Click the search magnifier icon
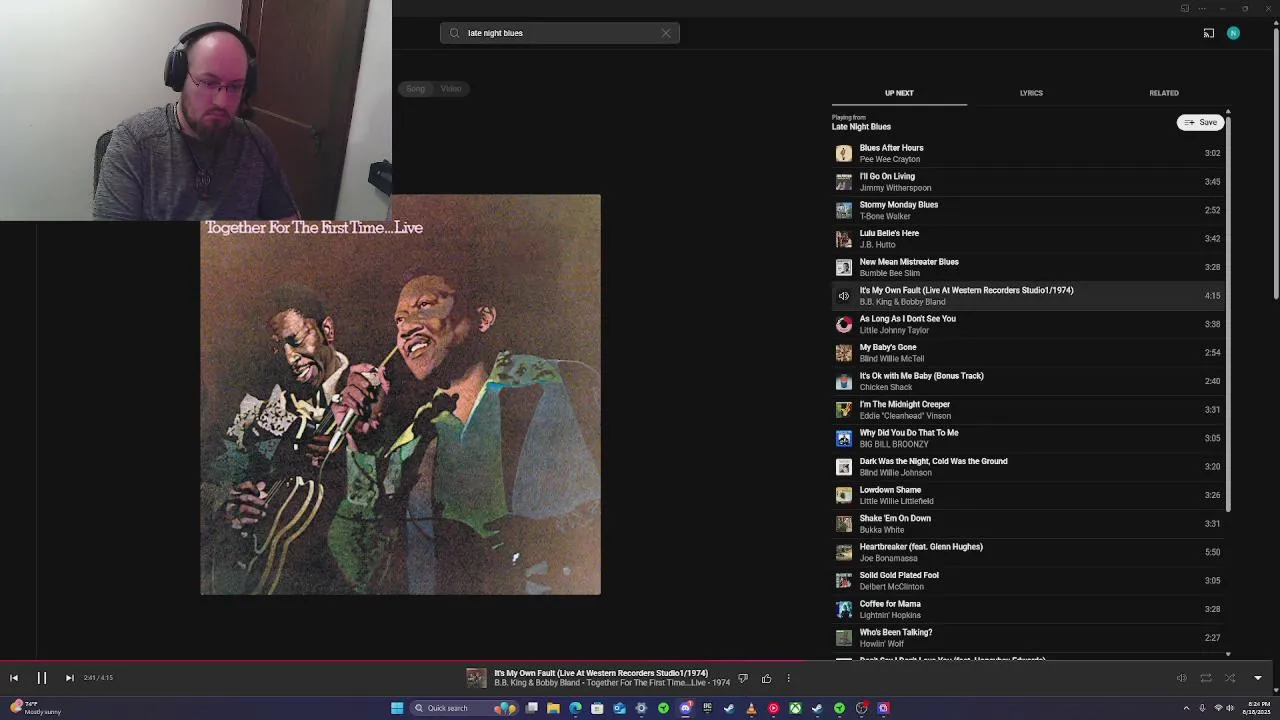 click(x=455, y=33)
